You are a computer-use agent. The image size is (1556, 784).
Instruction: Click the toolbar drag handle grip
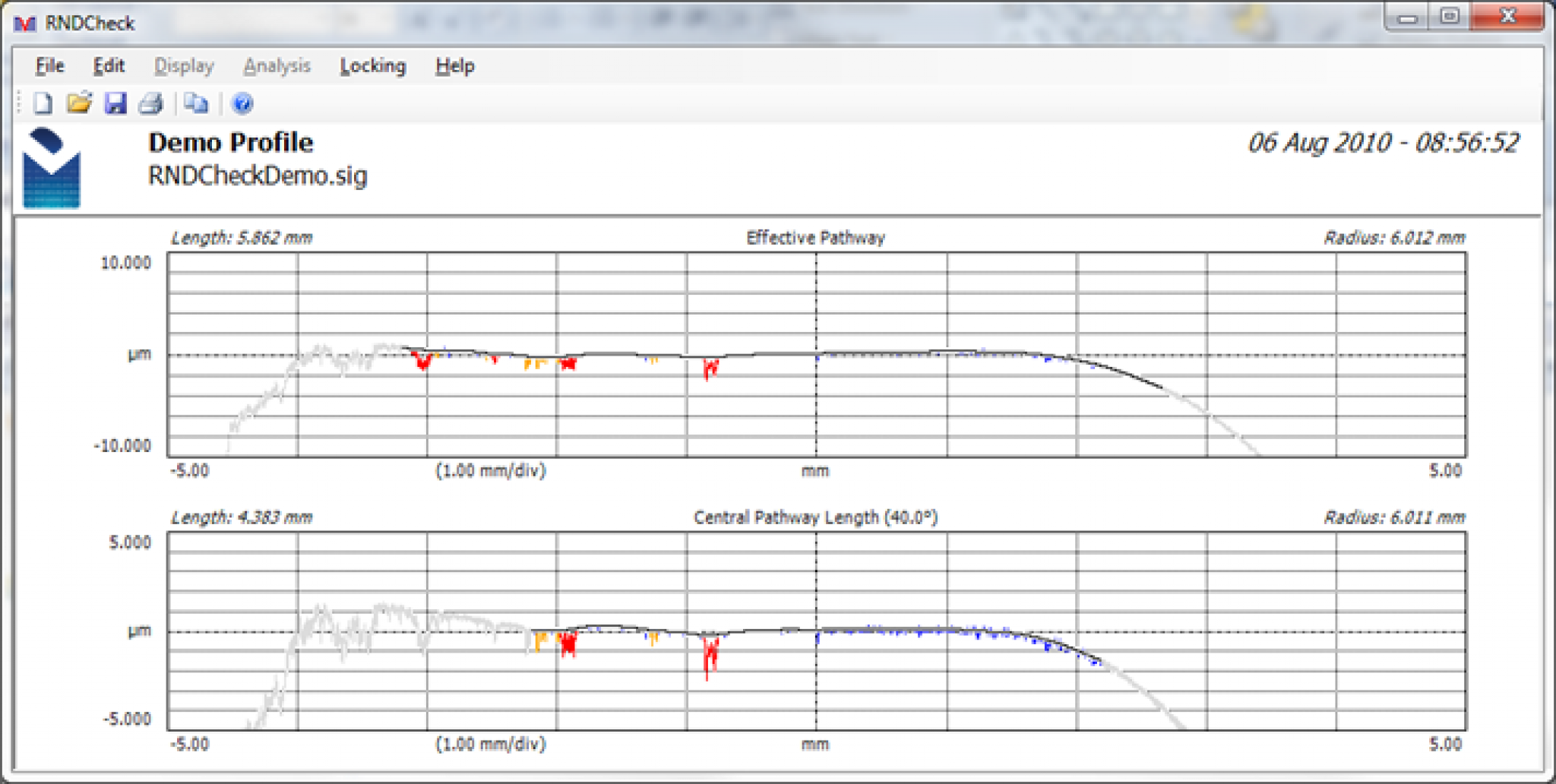(19, 103)
